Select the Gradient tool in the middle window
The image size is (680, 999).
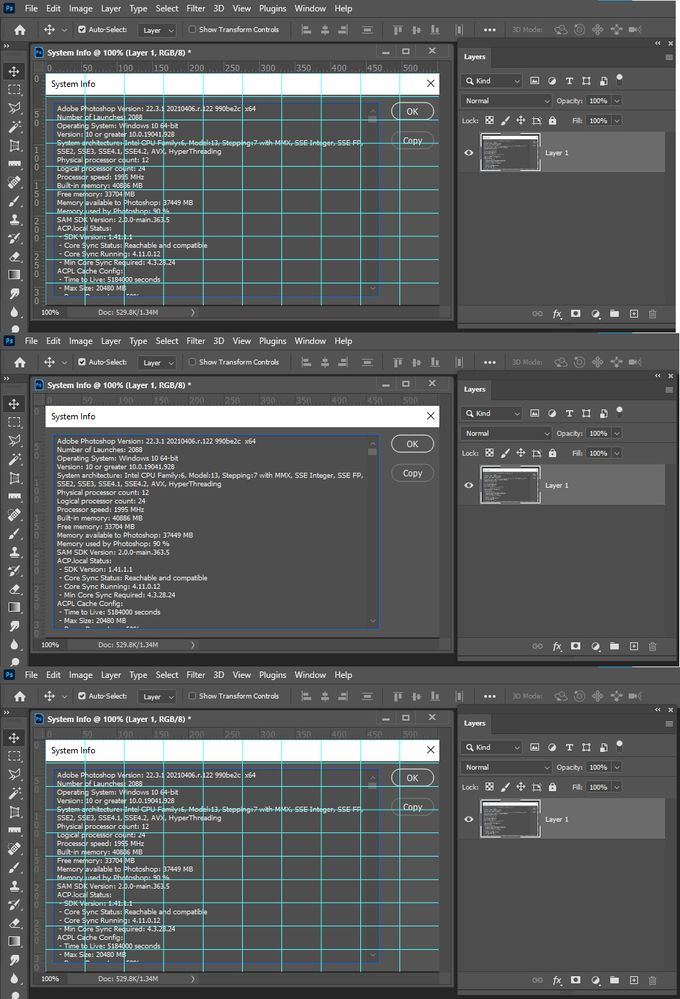(14, 607)
